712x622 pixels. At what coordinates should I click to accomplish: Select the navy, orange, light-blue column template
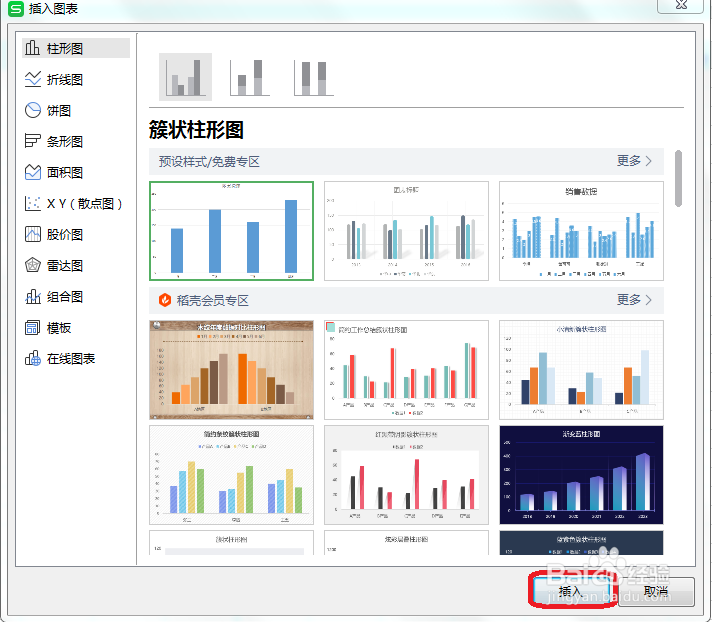[x=581, y=370]
